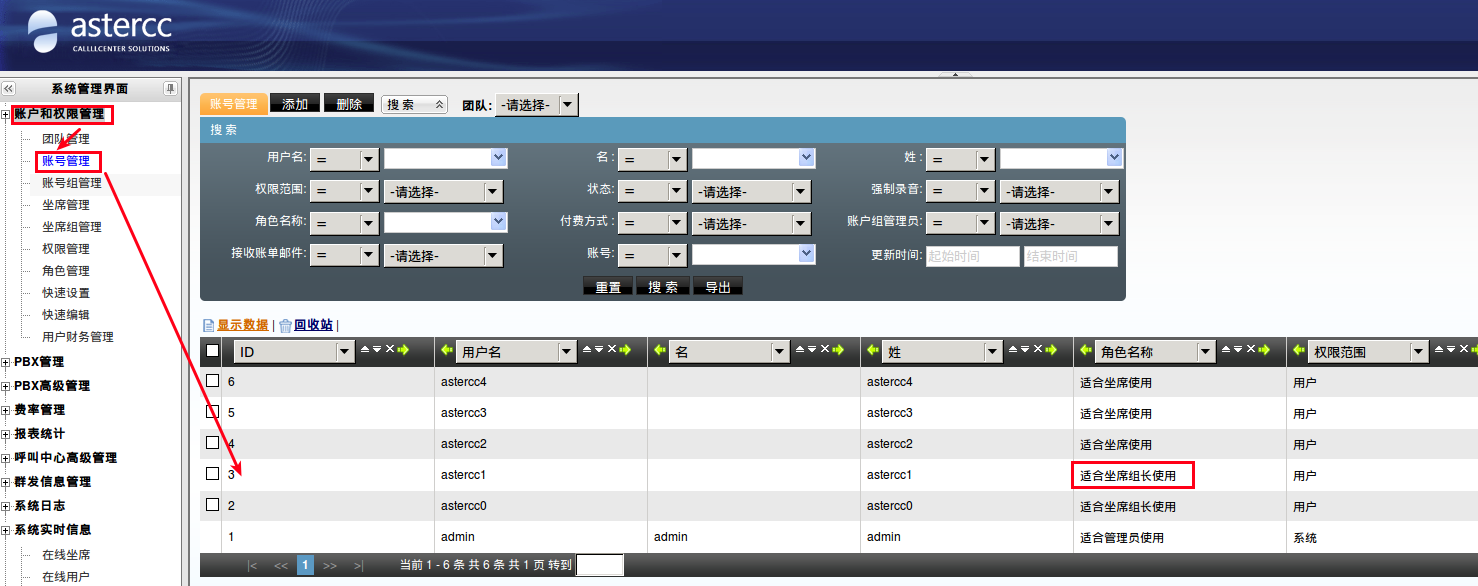Click the page jump input box
Viewport: 1478px width, 586px height.
coord(600,565)
